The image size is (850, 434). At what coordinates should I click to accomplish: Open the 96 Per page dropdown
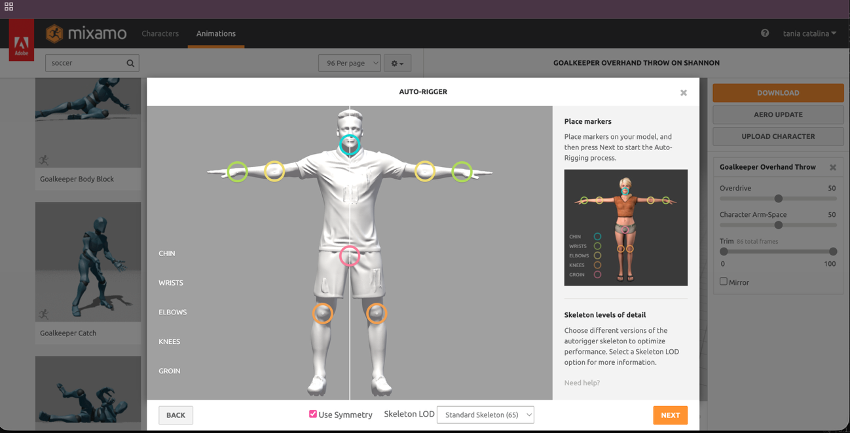click(350, 63)
